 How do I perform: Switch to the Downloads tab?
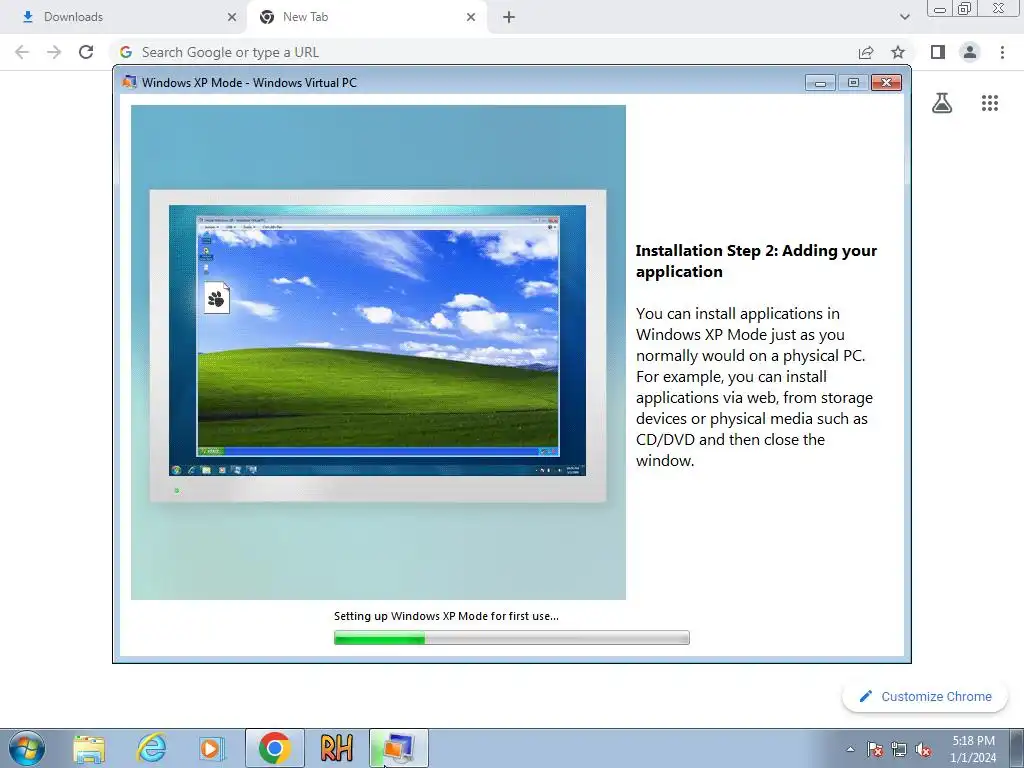(x=124, y=17)
